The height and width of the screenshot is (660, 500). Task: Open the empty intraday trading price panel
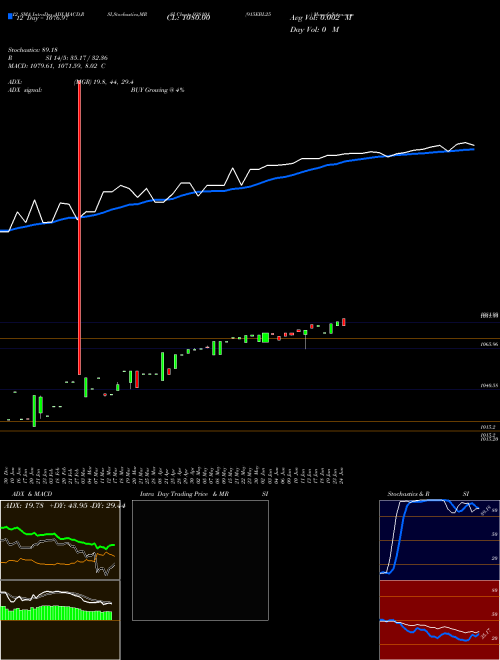click(x=200, y=560)
